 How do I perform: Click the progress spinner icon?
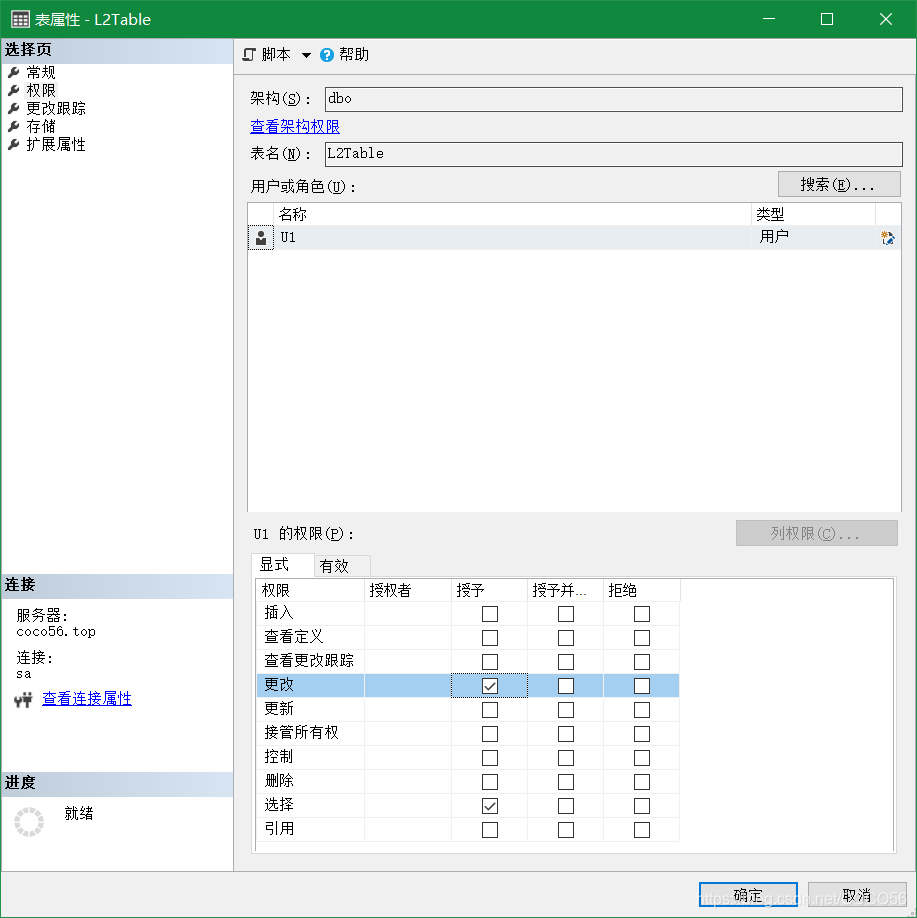point(29,822)
